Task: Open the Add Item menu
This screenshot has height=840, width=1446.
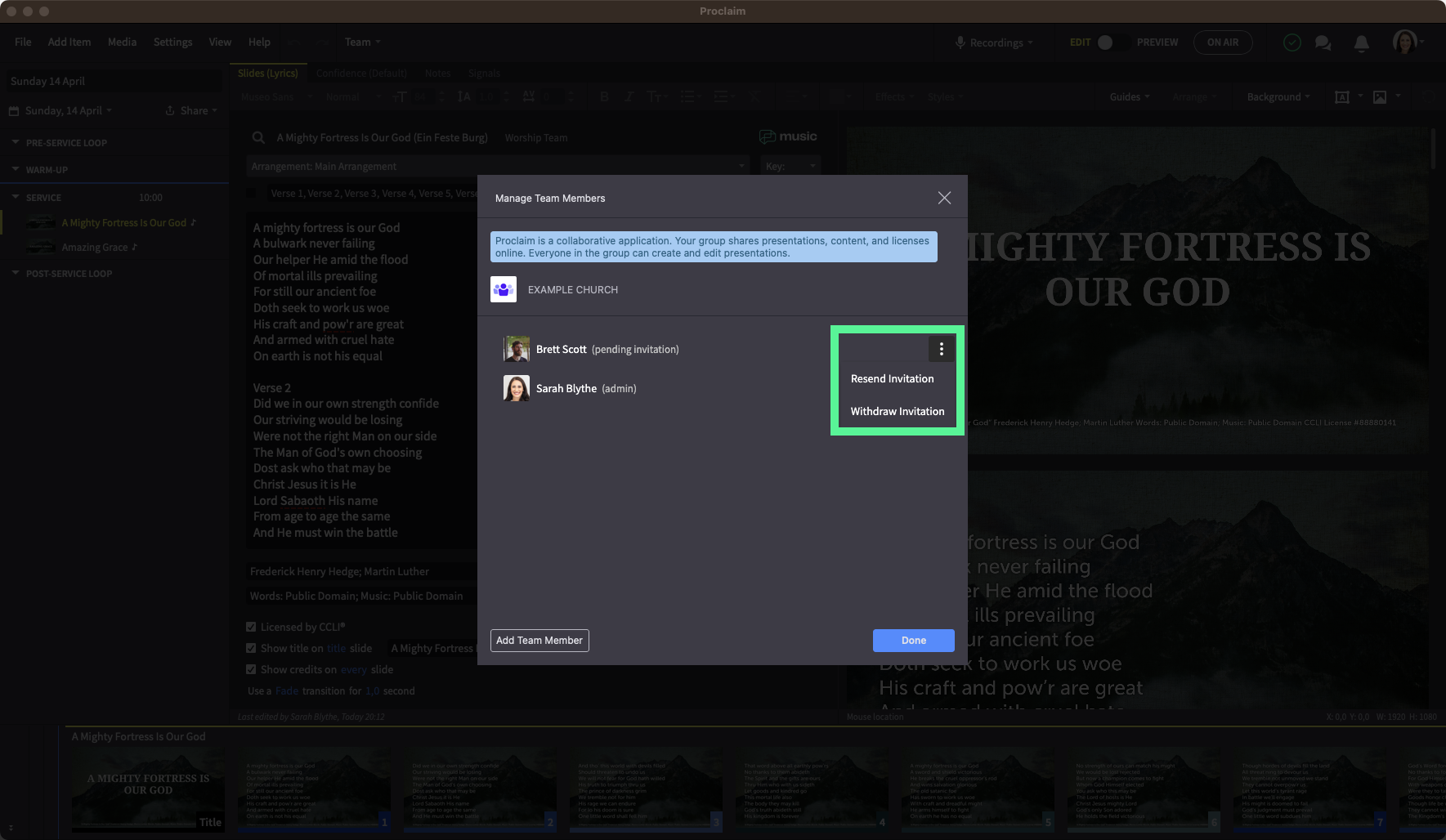Action: tap(69, 42)
